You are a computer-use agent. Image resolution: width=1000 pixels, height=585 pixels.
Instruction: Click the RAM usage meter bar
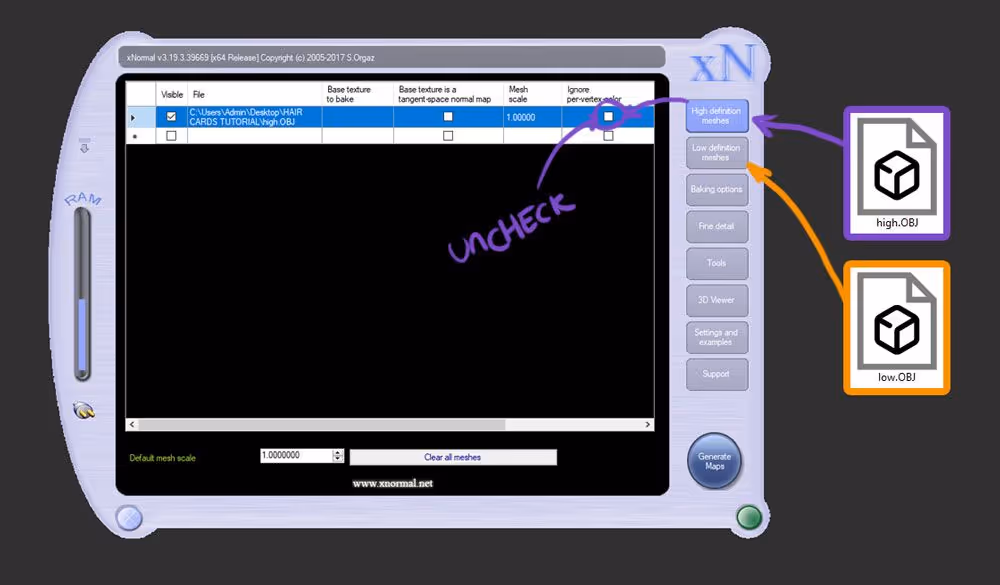[82, 295]
